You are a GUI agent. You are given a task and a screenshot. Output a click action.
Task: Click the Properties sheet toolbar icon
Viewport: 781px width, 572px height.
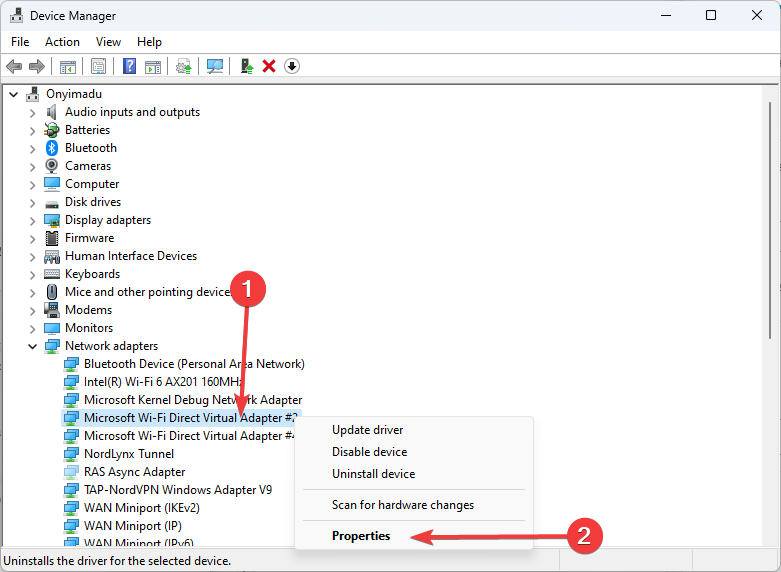point(99,66)
